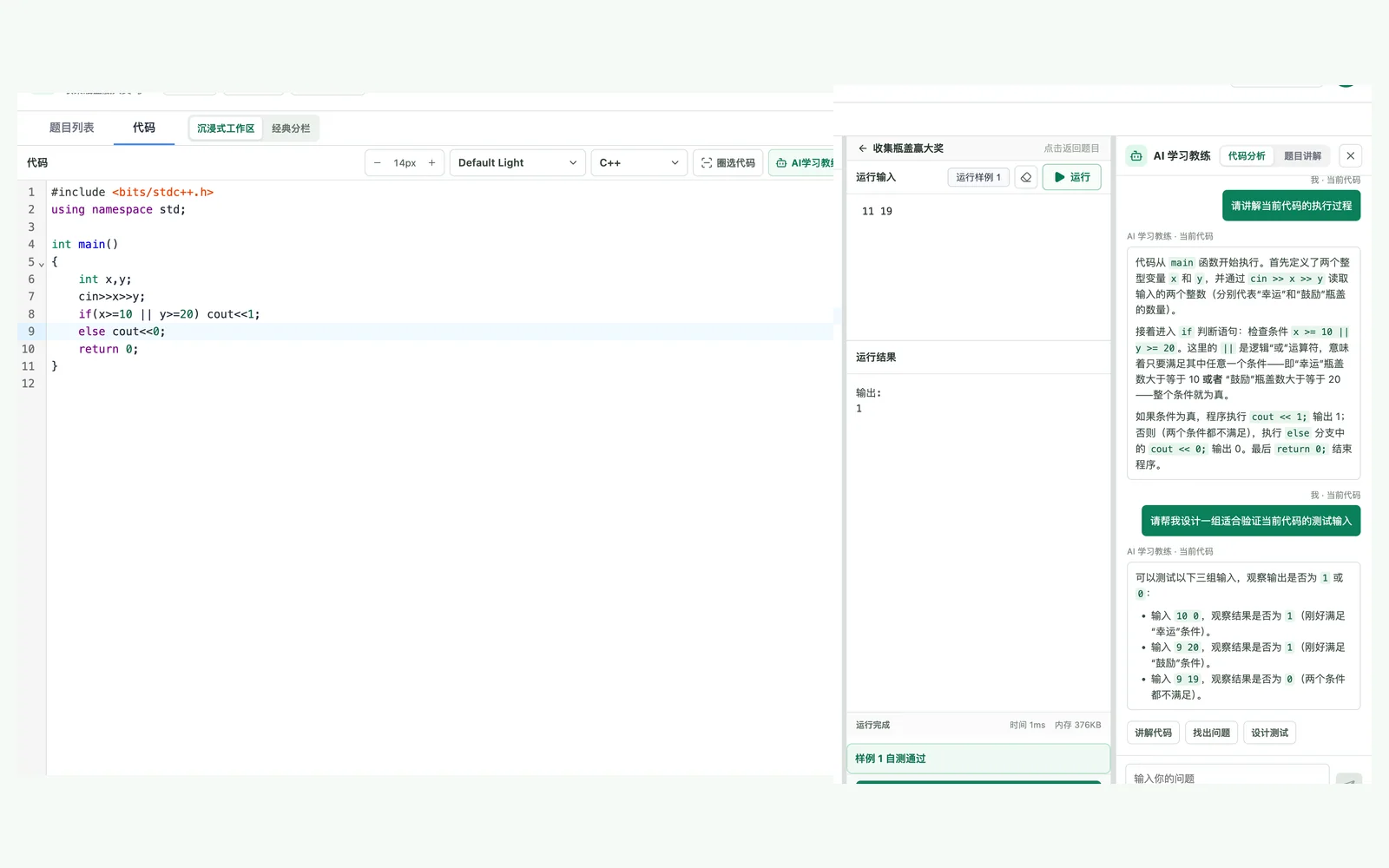Switch AI panel to 题目讲解 mode
The image size is (1389, 868).
click(1302, 156)
